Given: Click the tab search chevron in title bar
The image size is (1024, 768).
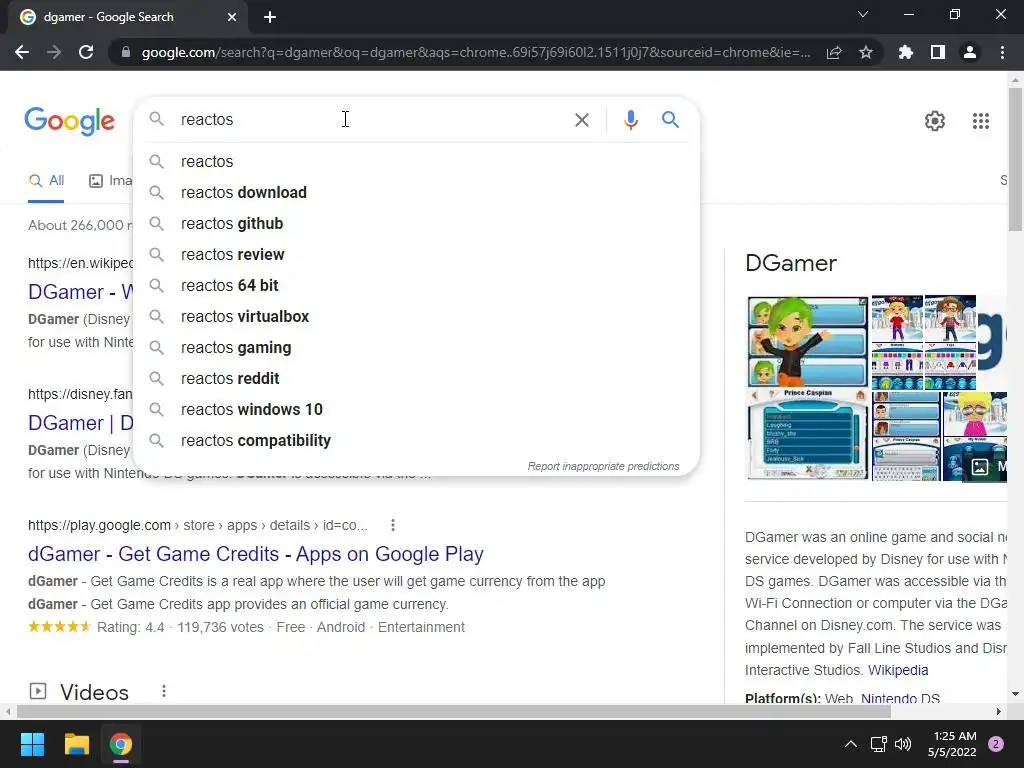Looking at the screenshot, I should pyautogui.click(x=863, y=14).
